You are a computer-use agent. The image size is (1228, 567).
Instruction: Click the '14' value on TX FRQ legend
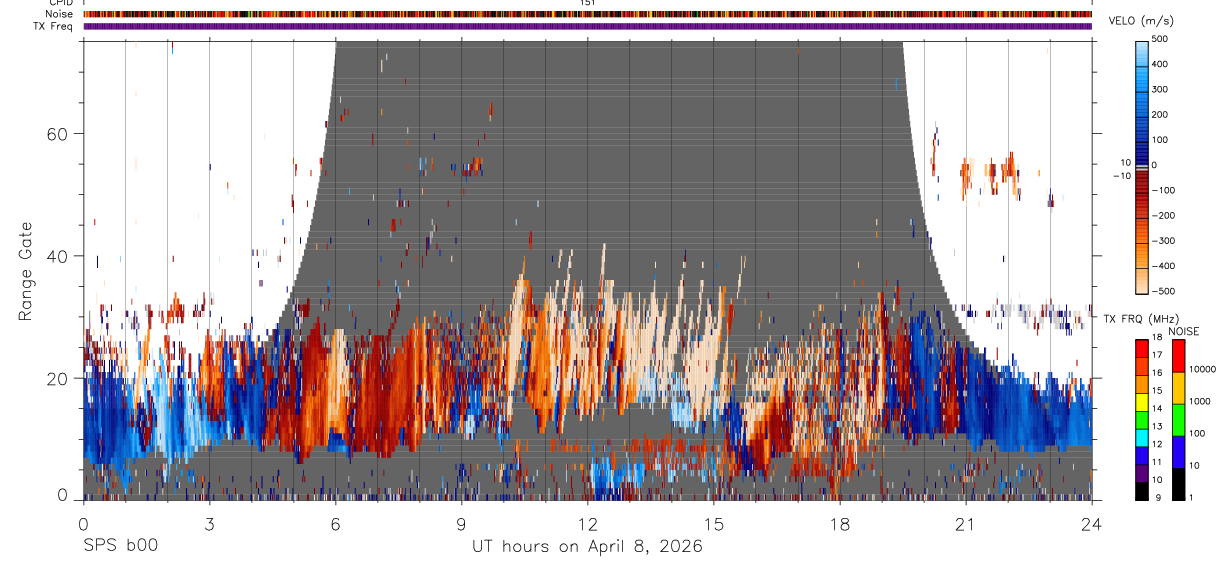1157,409
